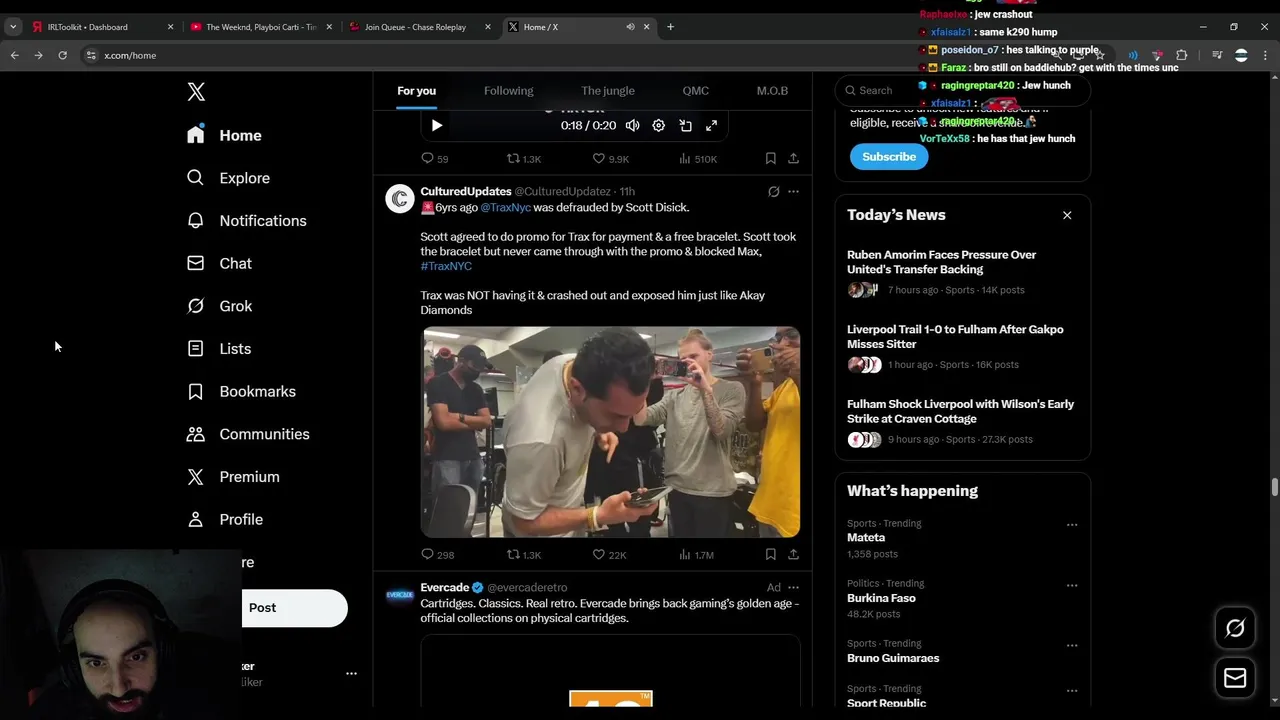Screen dimensions: 1280x720
Task: Open Profile in the sidebar
Action: [225, 520]
